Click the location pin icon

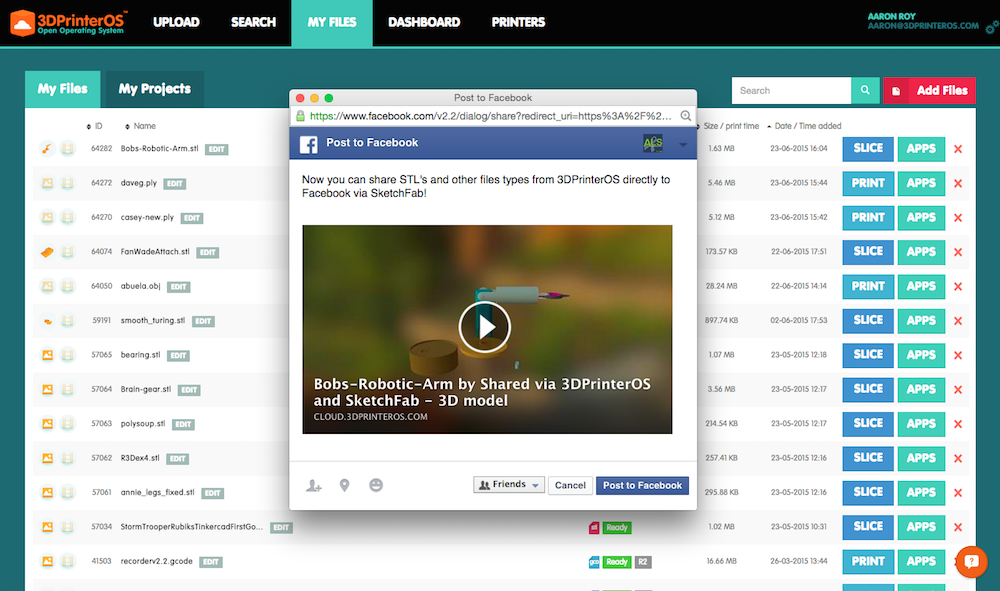tap(344, 486)
